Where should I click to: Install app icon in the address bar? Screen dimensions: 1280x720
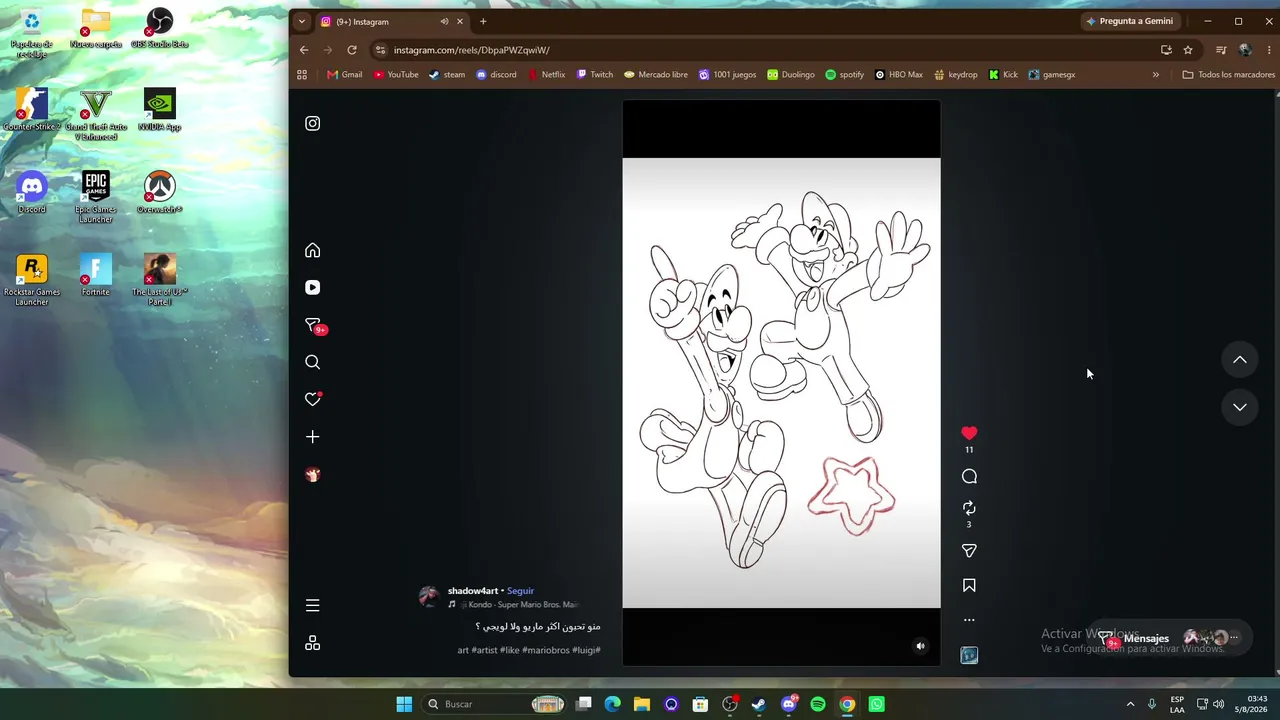[x=1166, y=50]
